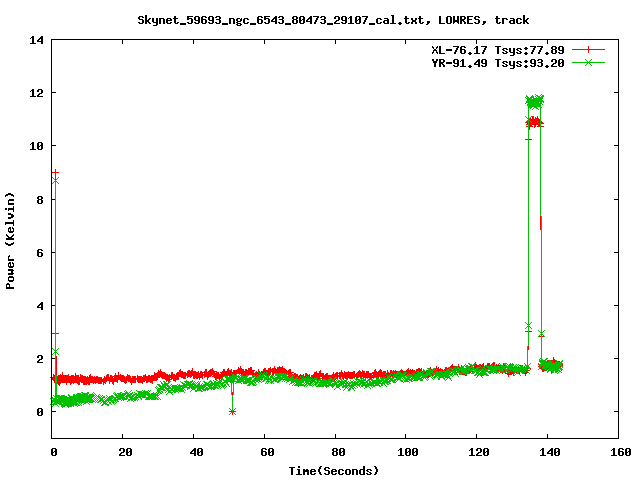
Task: Click the Time(Seconds) axis label
Action: (x=334, y=471)
